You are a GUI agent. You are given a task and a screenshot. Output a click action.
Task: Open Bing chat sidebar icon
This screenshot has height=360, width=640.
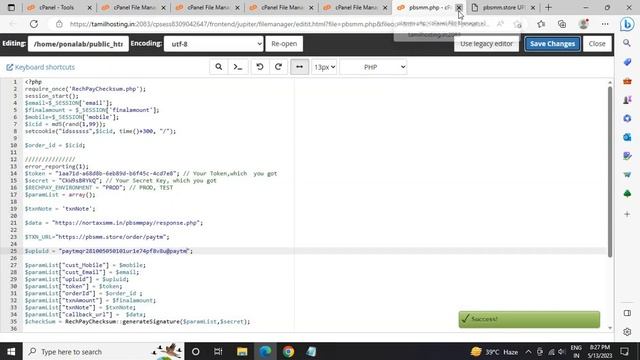click(x=627, y=24)
